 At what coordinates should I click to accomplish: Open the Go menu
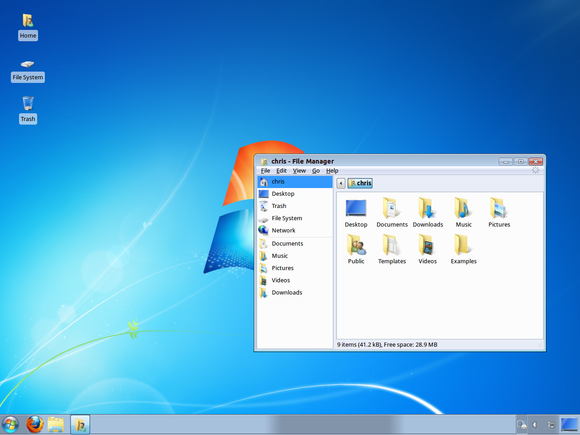pyautogui.click(x=316, y=171)
